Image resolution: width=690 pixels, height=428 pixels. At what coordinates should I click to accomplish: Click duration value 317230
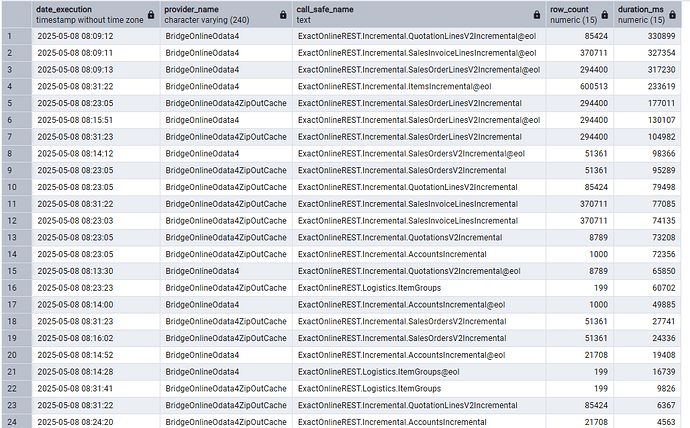coord(647,70)
